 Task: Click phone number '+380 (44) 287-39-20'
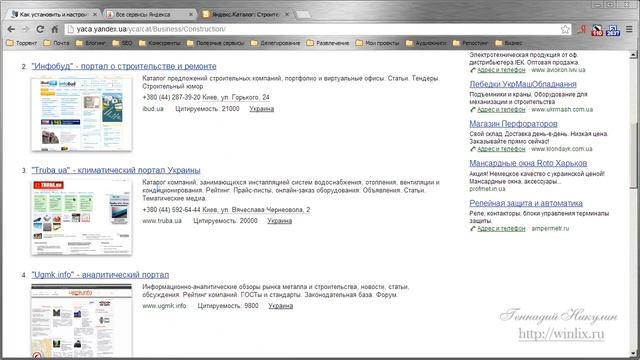coord(171,98)
